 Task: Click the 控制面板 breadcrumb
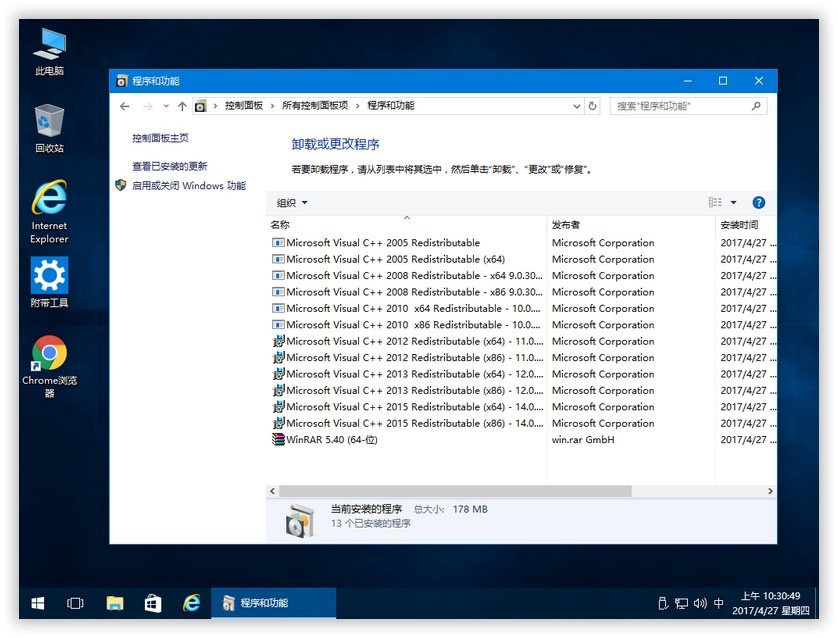click(244, 106)
